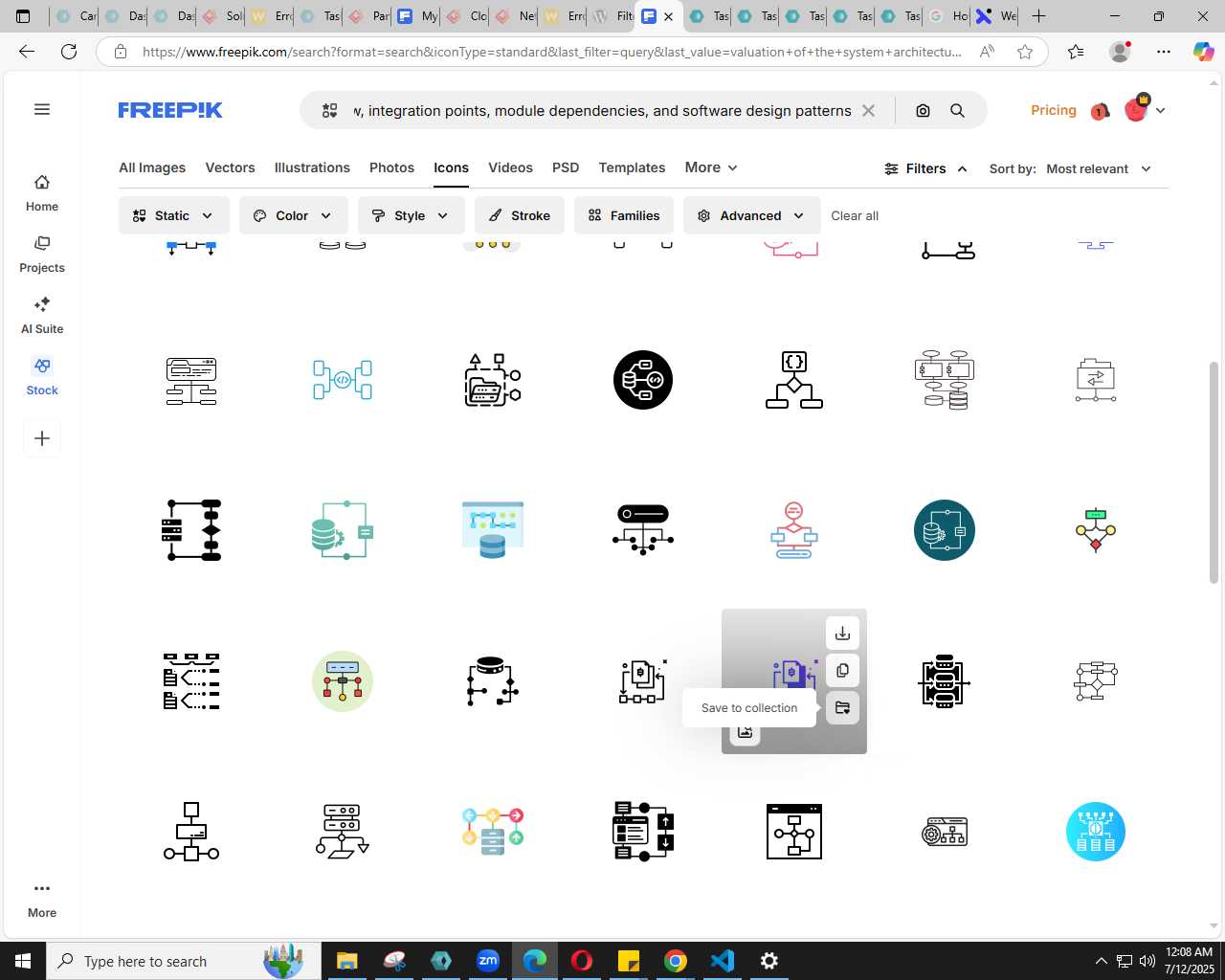Switch to Vectors tab
This screenshot has height=980, width=1225.
pyautogui.click(x=230, y=167)
